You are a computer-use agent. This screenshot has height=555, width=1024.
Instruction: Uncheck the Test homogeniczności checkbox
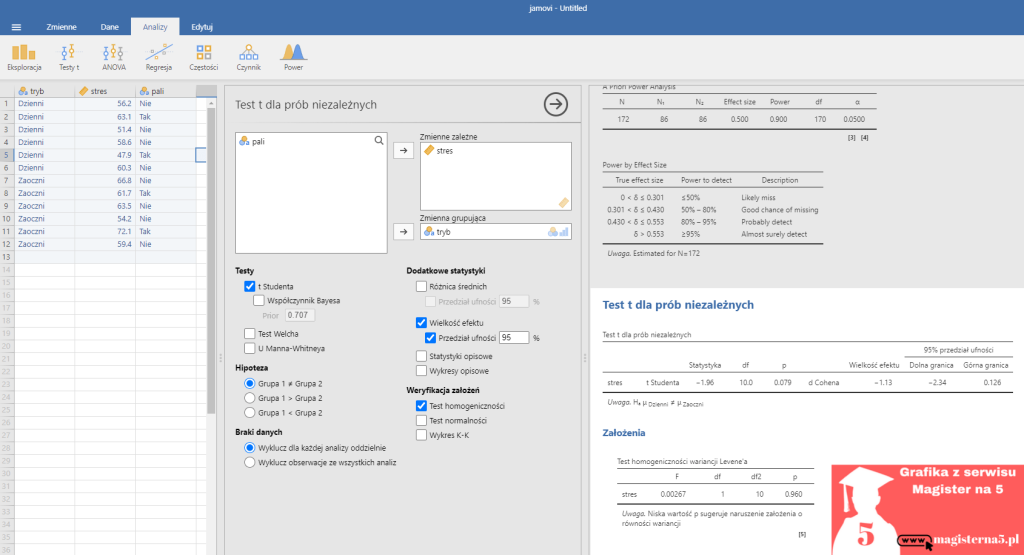coord(421,406)
